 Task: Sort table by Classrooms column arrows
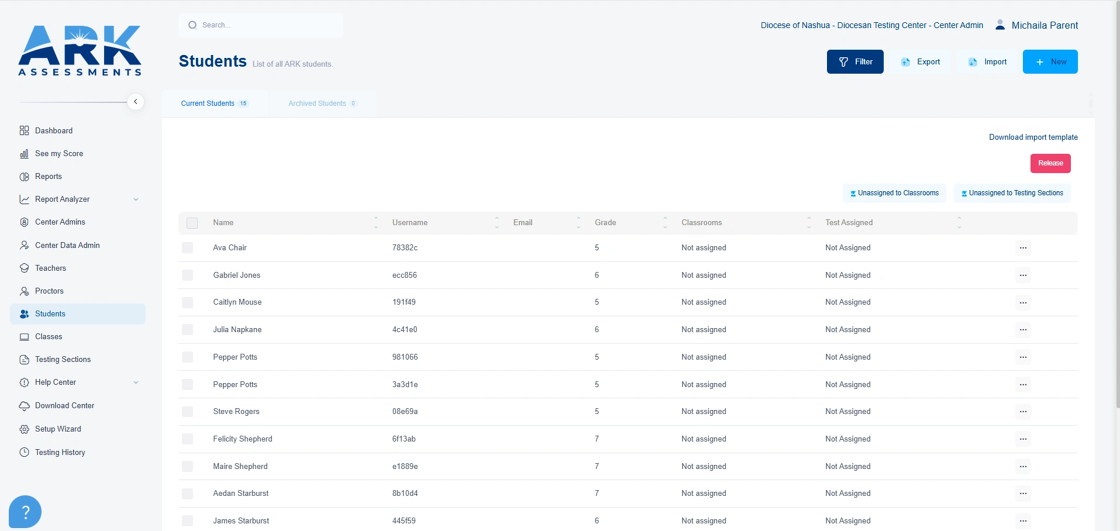coord(809,223)
